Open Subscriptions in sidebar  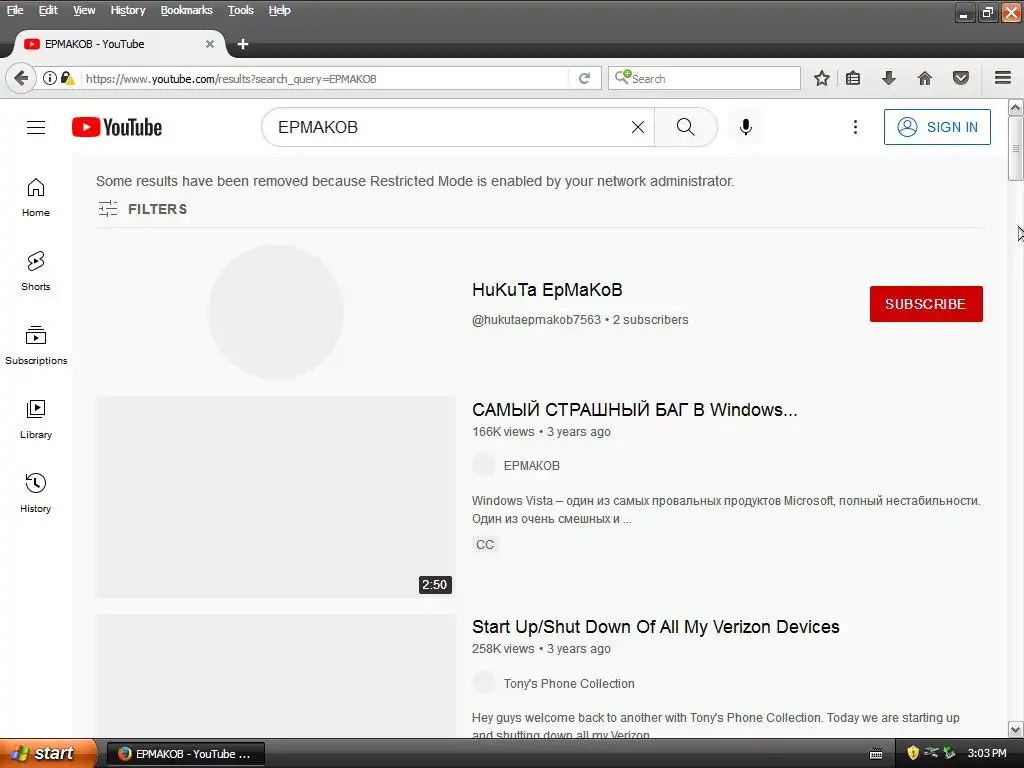tap(36, 345)
